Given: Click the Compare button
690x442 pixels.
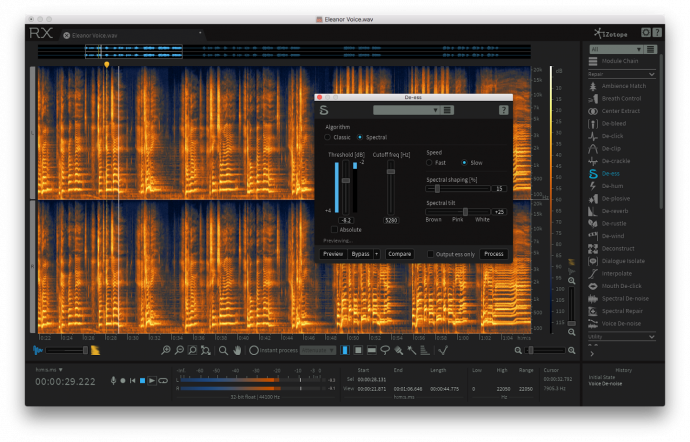Looking at the screenshot, I should pos(400,254).
